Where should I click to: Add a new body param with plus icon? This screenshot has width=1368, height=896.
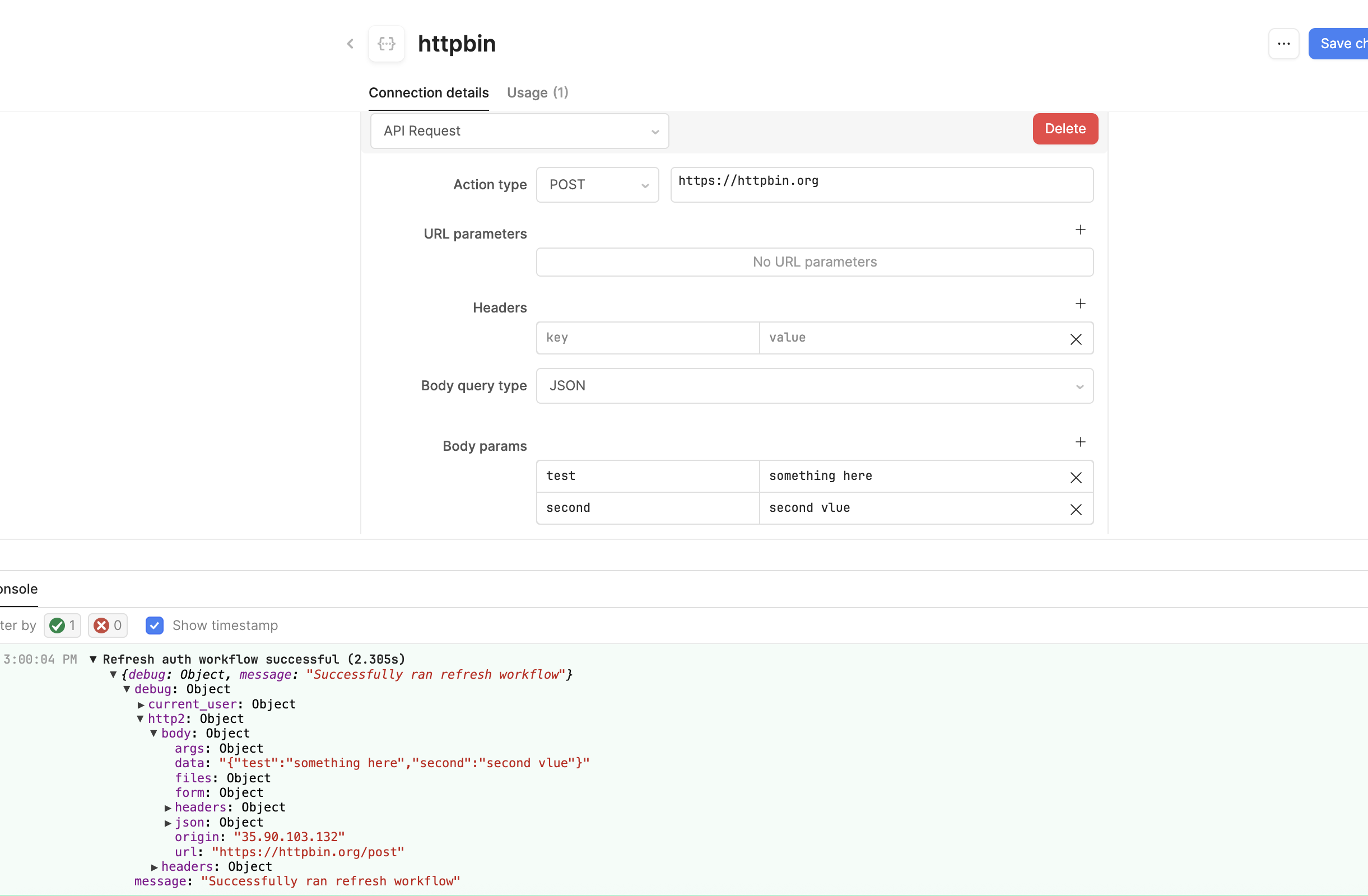[1080, 442]
